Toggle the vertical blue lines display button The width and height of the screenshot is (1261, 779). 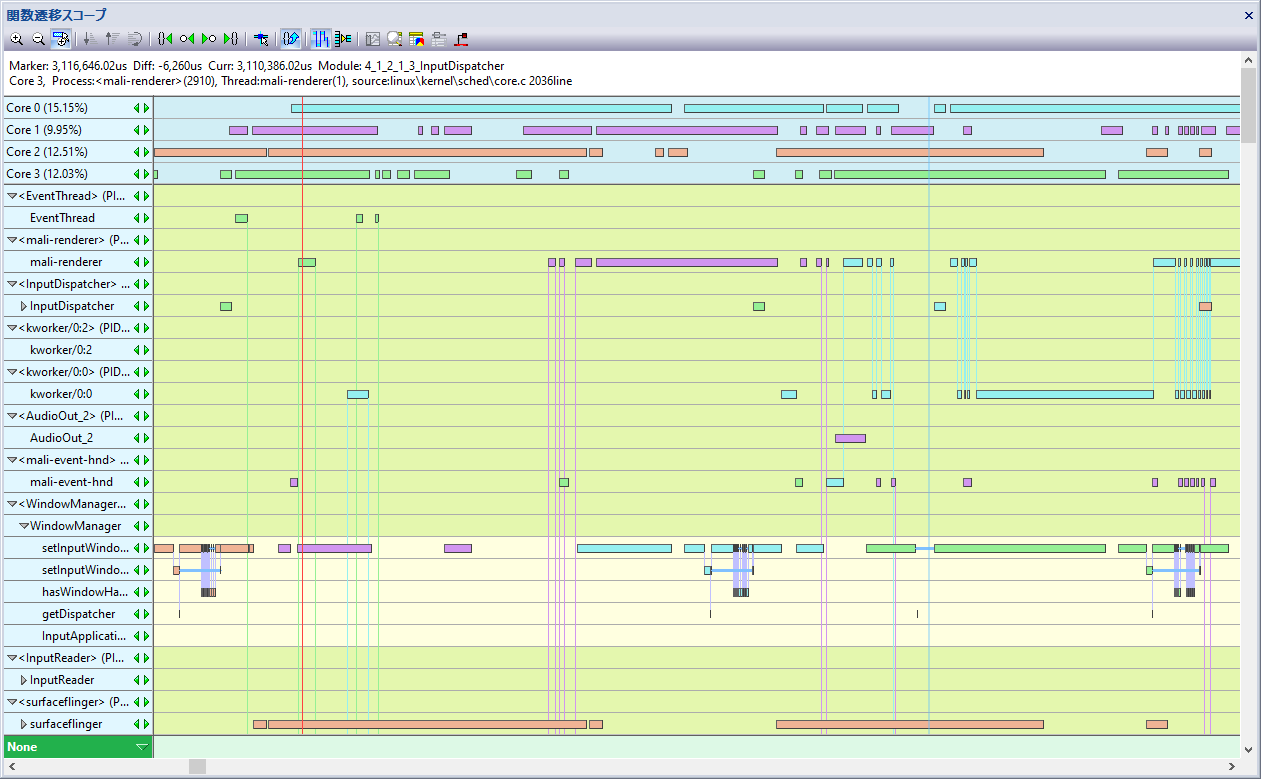click(x=321, y=39)
